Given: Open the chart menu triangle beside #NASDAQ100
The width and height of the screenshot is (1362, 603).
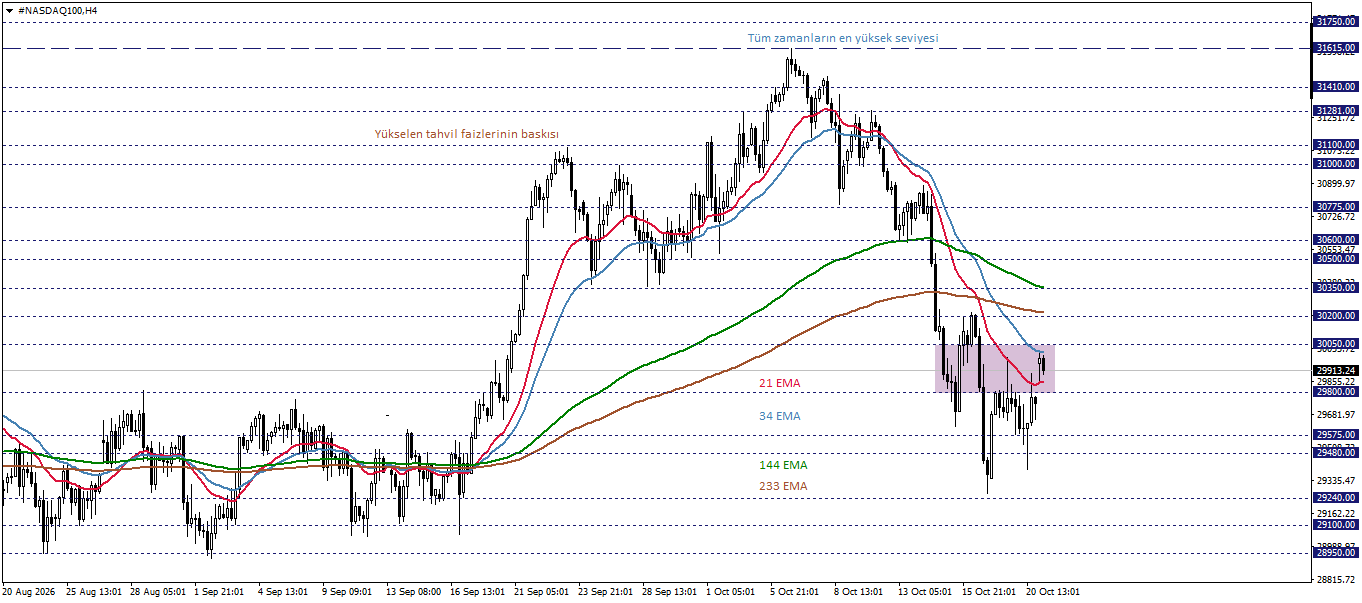Looking at the screenshot, I should (9, 9).
